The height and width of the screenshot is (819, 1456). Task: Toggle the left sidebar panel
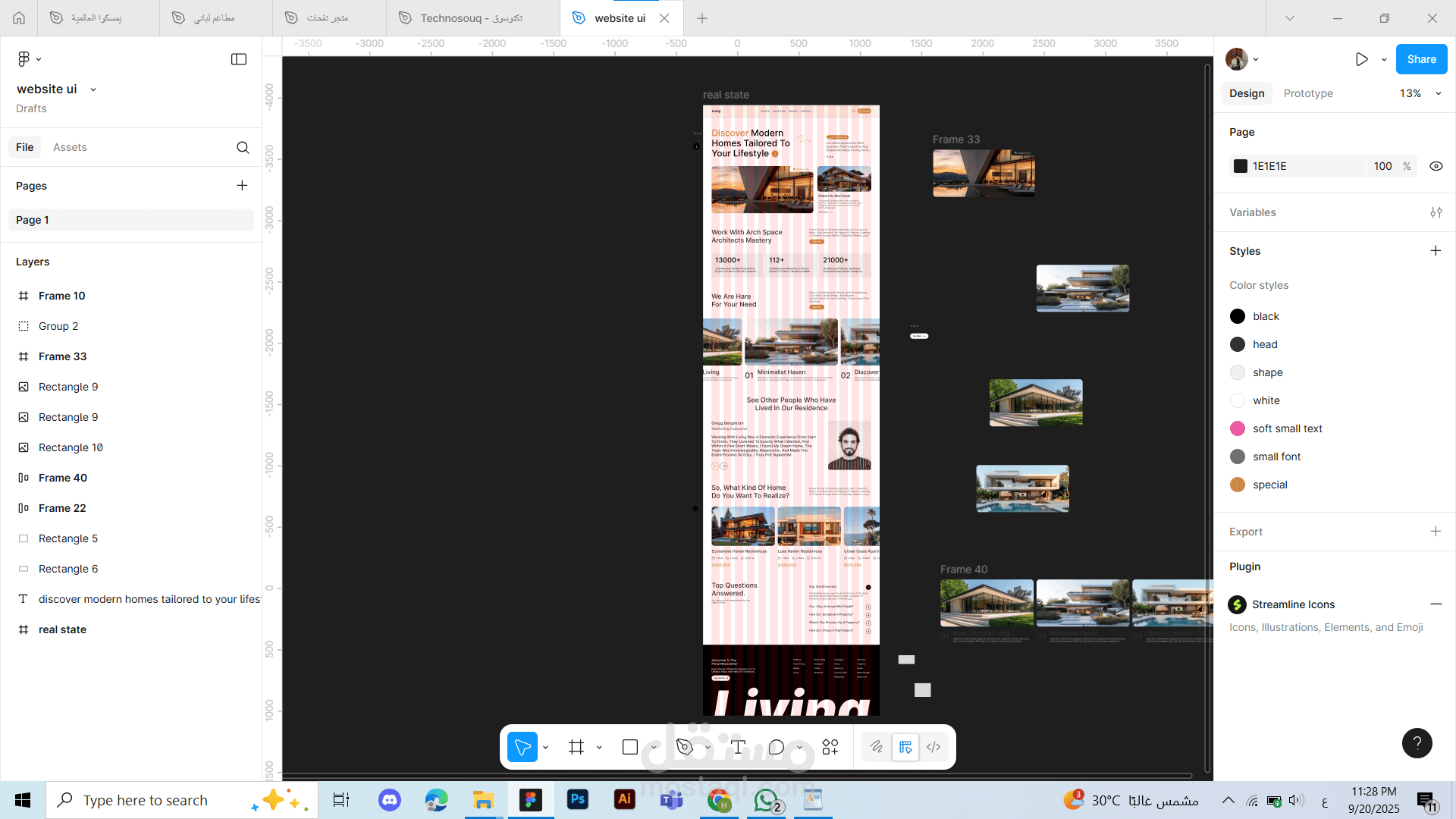click(239, 59)
